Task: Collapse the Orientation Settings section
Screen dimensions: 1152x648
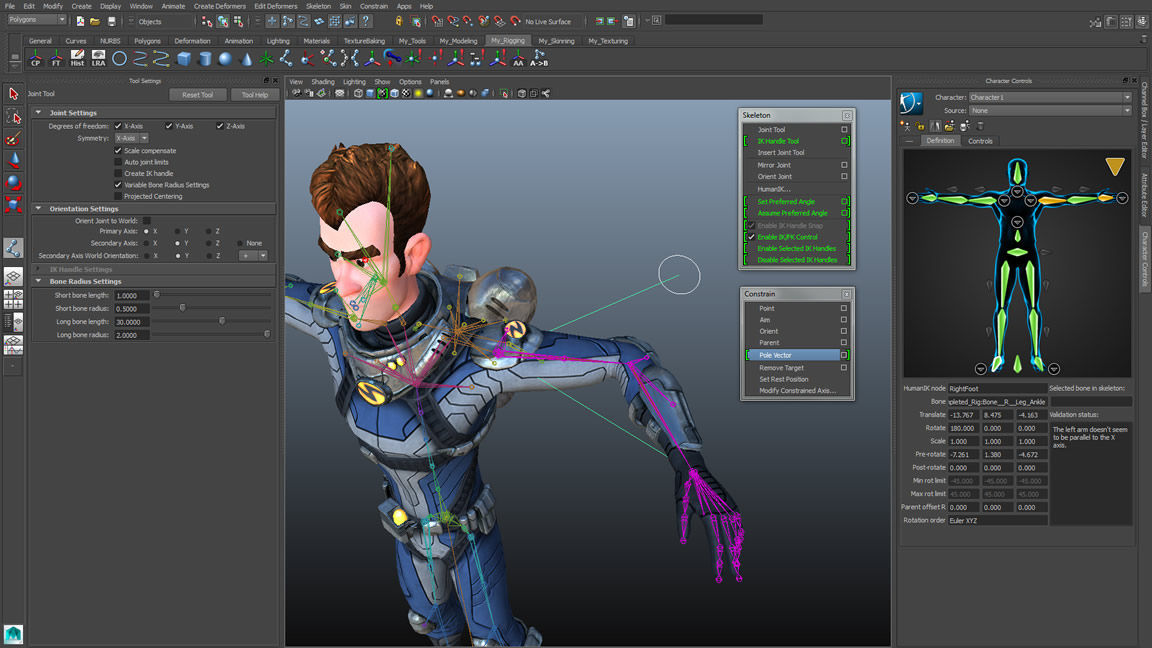Action: click(38, 209)
